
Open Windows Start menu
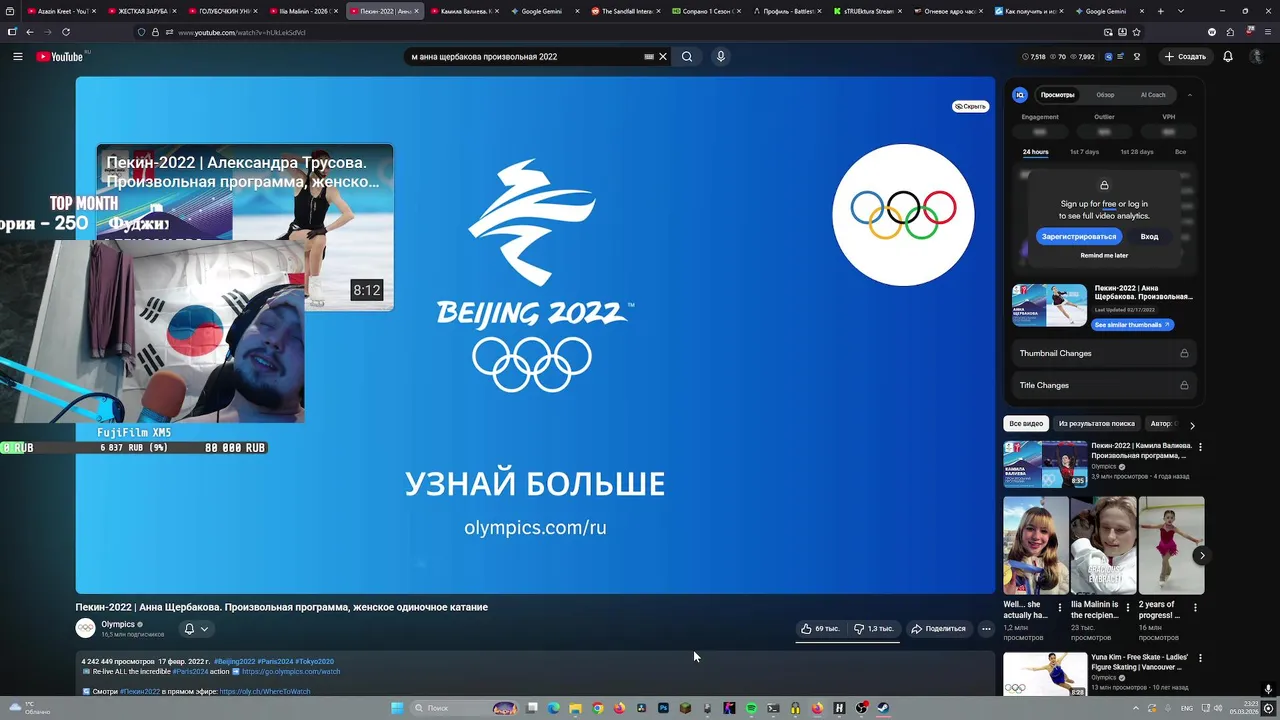(x=397, y=708)
